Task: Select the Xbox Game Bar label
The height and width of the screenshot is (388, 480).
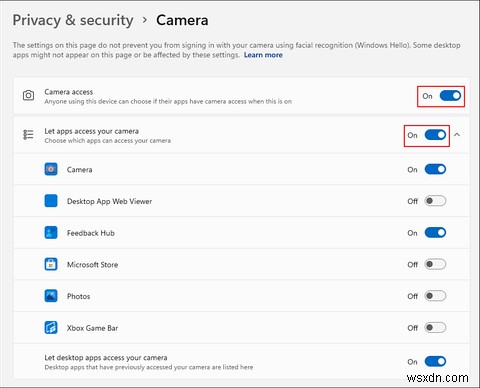Action: [x=93, y=328]
